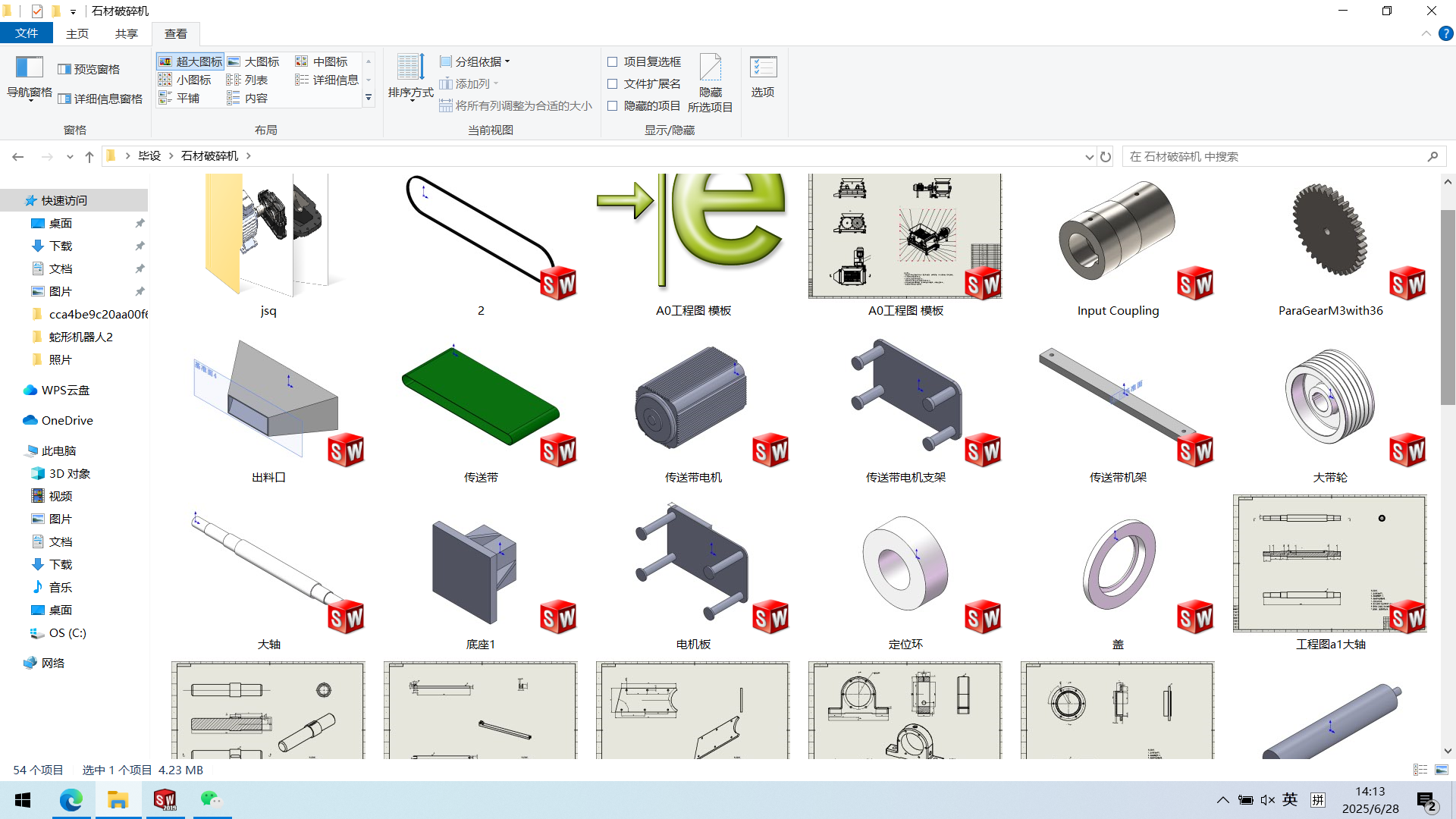The height and width of the screenshot is (819, 1456).
Task: Select the 出料口 part file
Action: pos(268,409)
